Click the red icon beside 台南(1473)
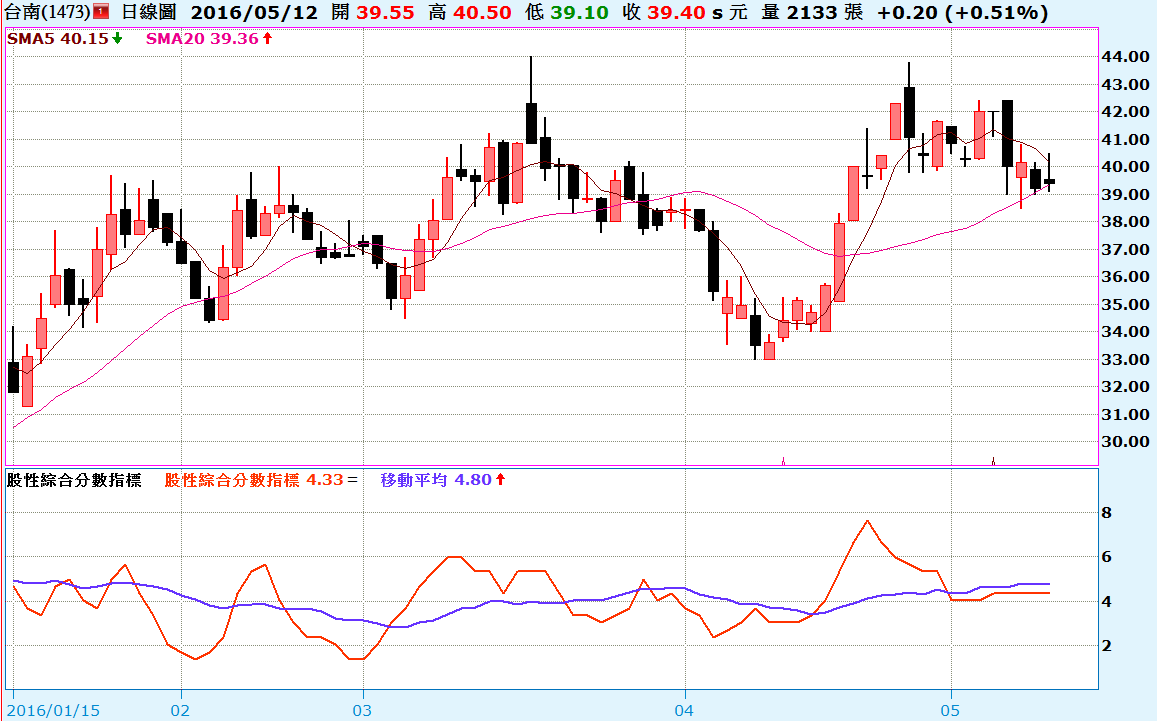This screenshot has height=721, width=1157. [101, 13]
